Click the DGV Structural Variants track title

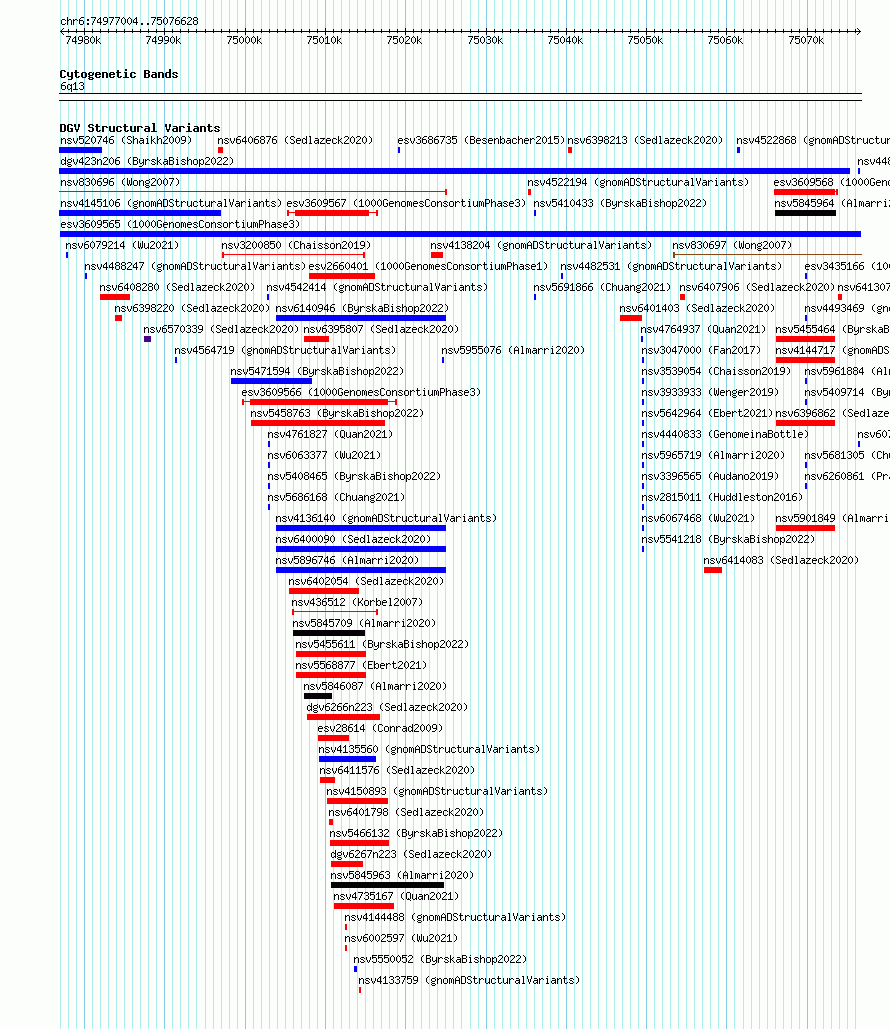point(140,128)
